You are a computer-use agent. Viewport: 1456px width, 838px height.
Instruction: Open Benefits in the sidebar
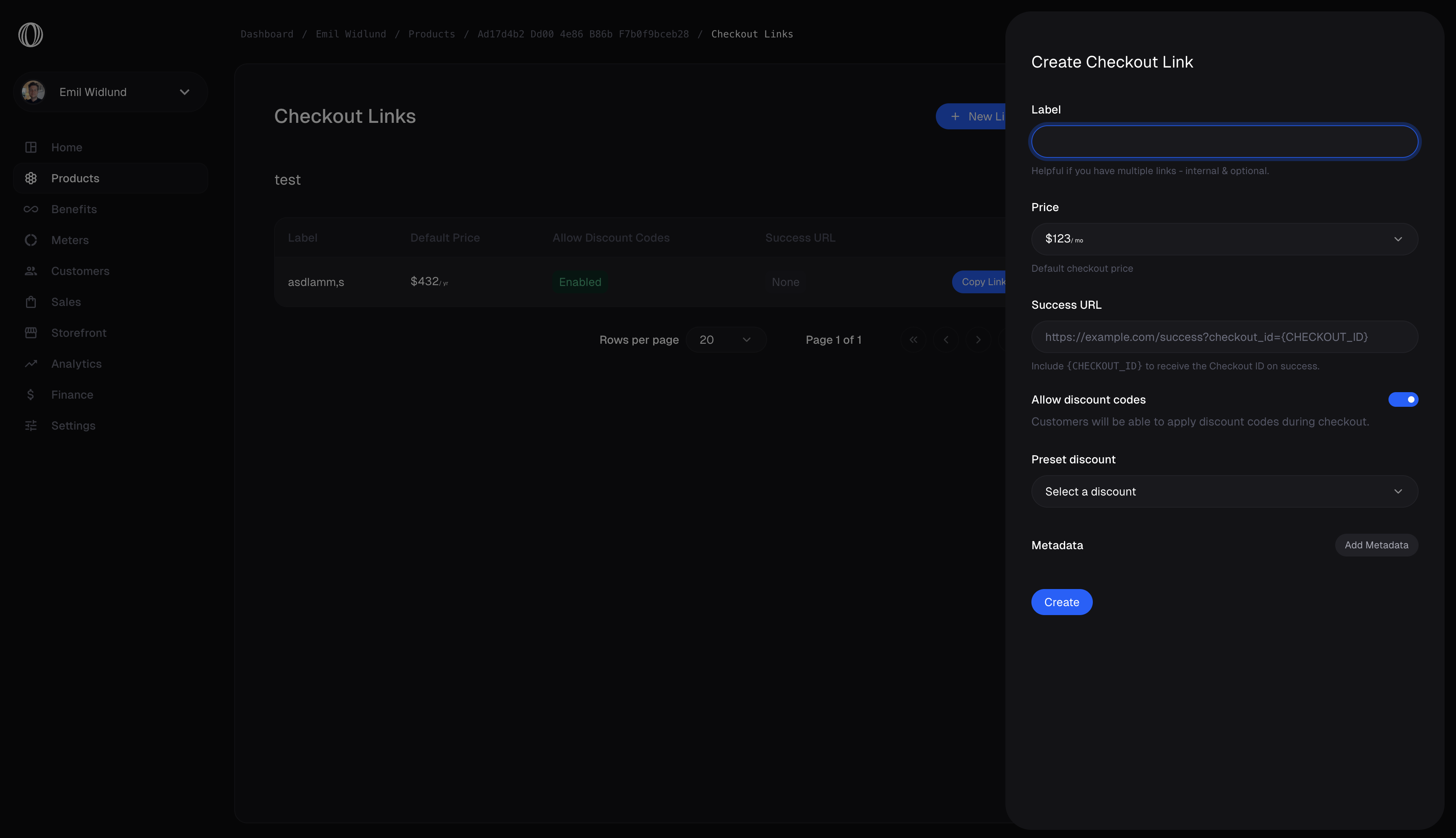coord(111,209)
